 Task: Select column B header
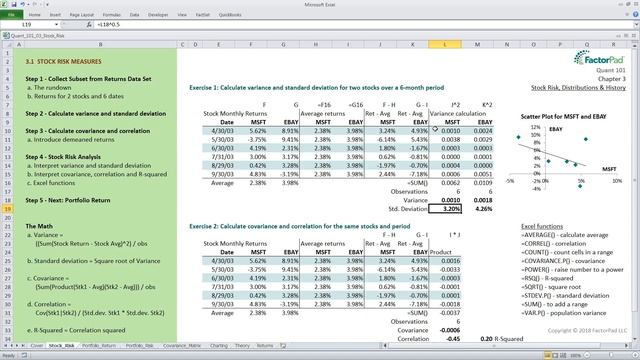pos(100,44)
